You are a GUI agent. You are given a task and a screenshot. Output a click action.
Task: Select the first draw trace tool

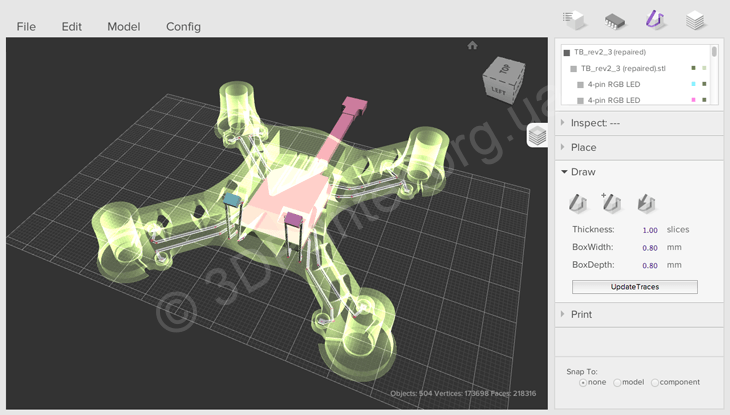coord(578,203)
